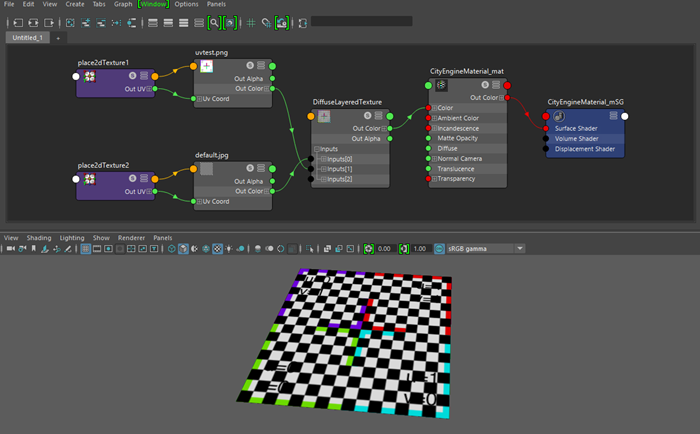Open the Graph menu
This screenshot has height=434, width=700.
(123, 4)
